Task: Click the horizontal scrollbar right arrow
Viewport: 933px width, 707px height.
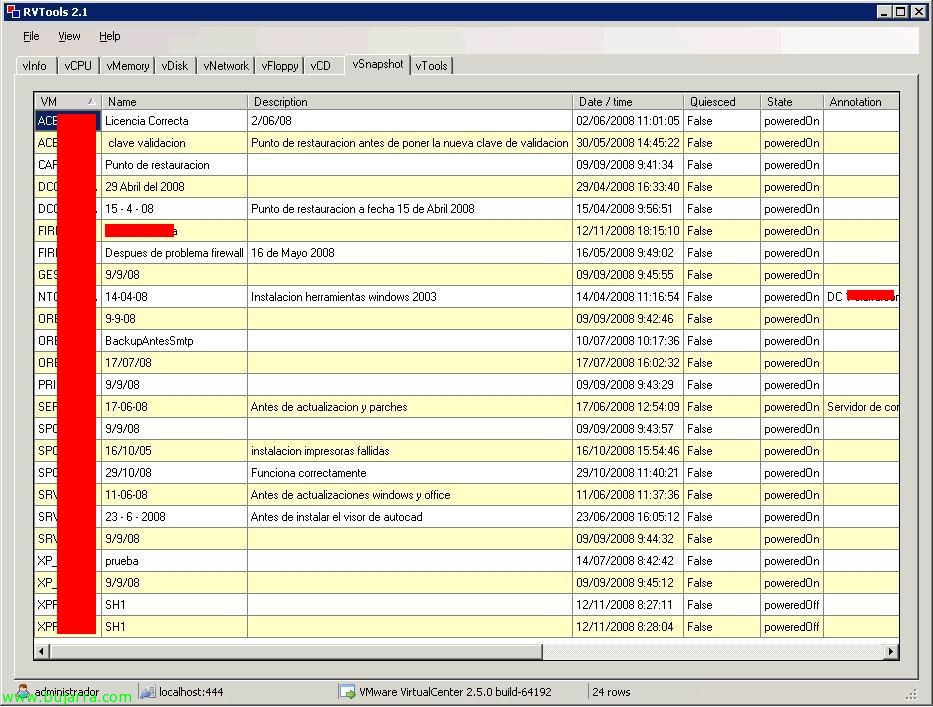Action: pos(891,652)
